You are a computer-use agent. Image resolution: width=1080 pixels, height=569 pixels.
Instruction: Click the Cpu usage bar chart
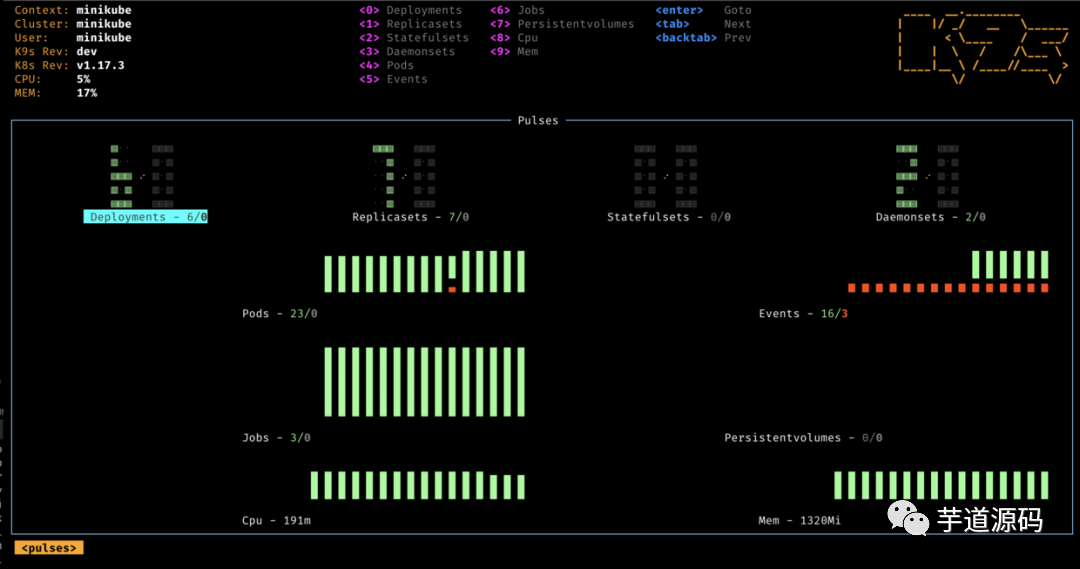(418, 485)
